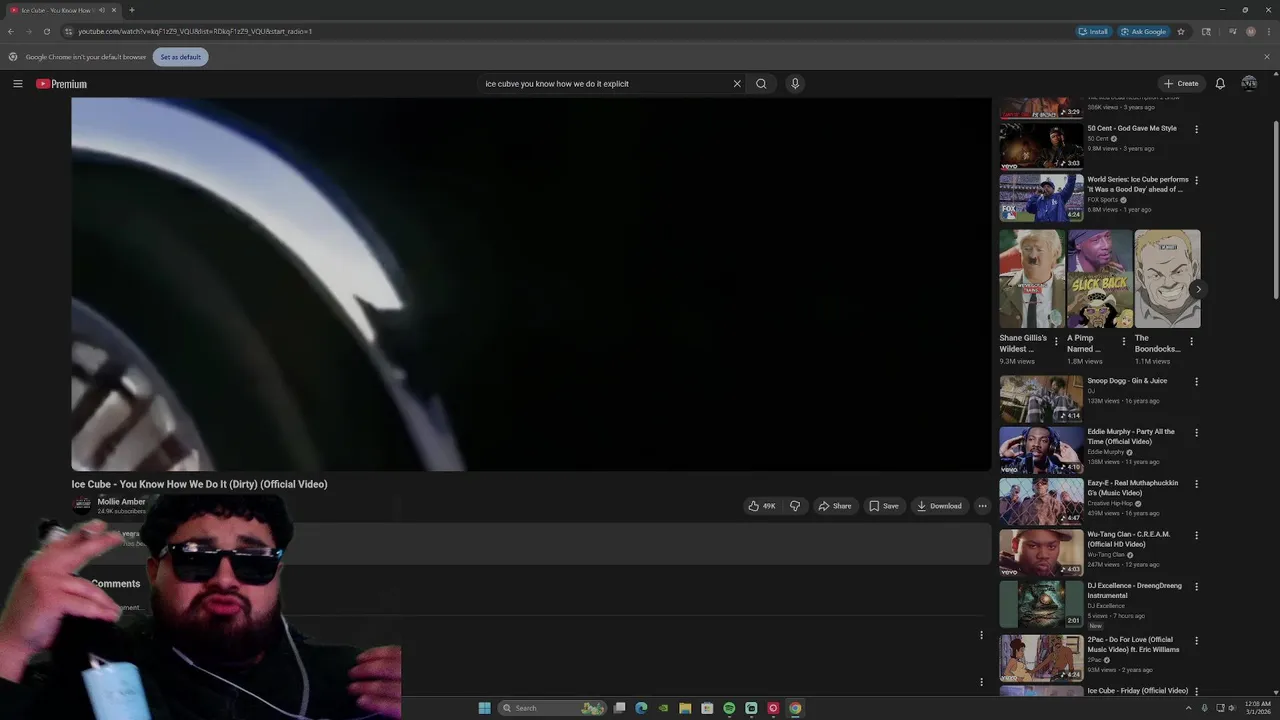Switch to Chrome on the taskbar
Image resolution: width=1280 pixels, height=720 pixels.
tap(795, 708)
